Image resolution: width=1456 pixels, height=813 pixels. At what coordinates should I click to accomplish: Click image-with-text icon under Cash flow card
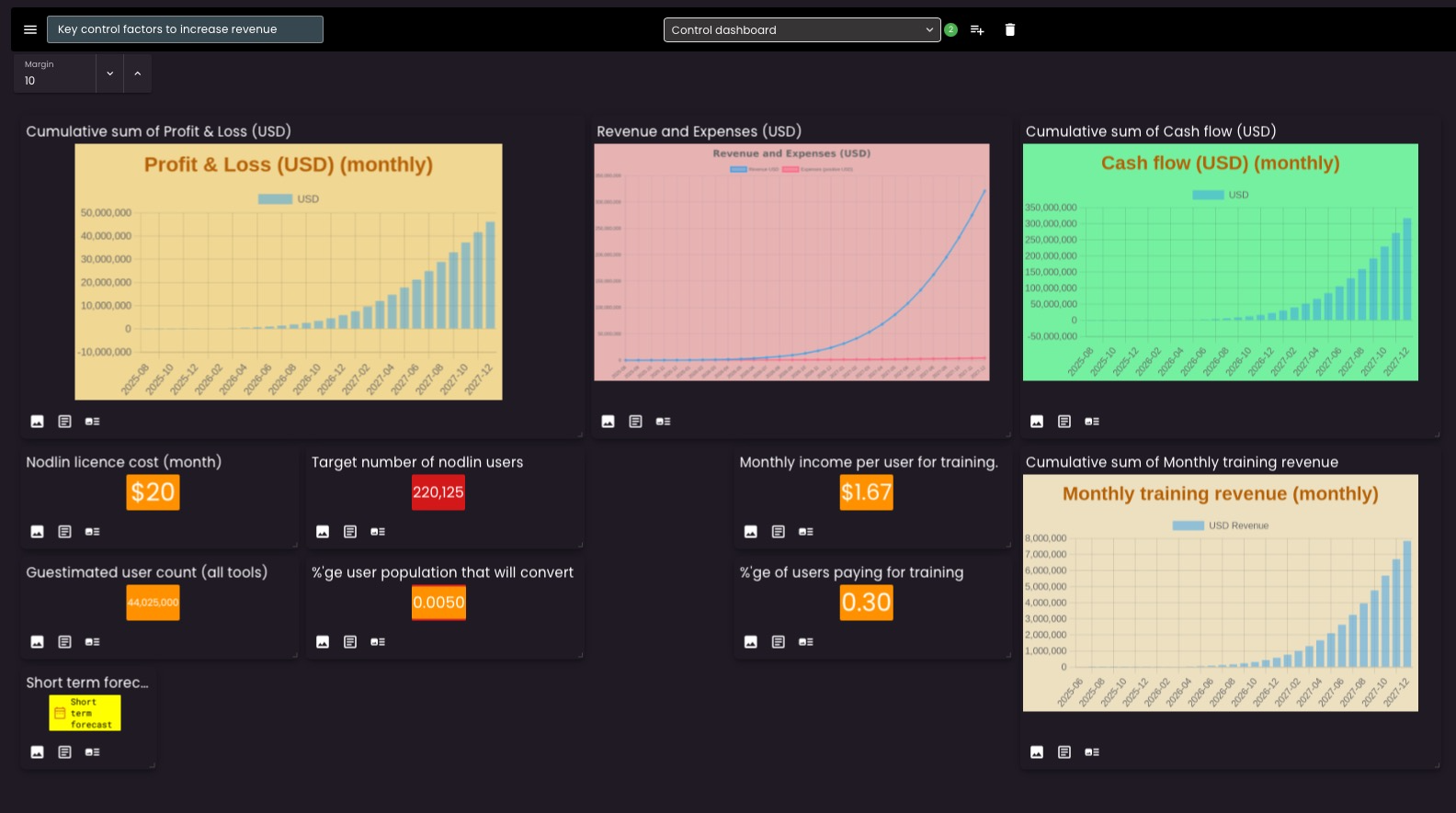[x=1092, y=422]
